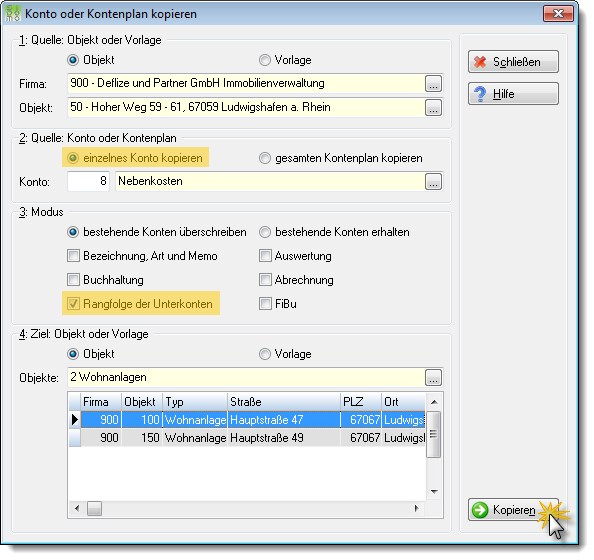
Task: Choose bestehende Konten erhalten mode
Action: click(265, 232)
